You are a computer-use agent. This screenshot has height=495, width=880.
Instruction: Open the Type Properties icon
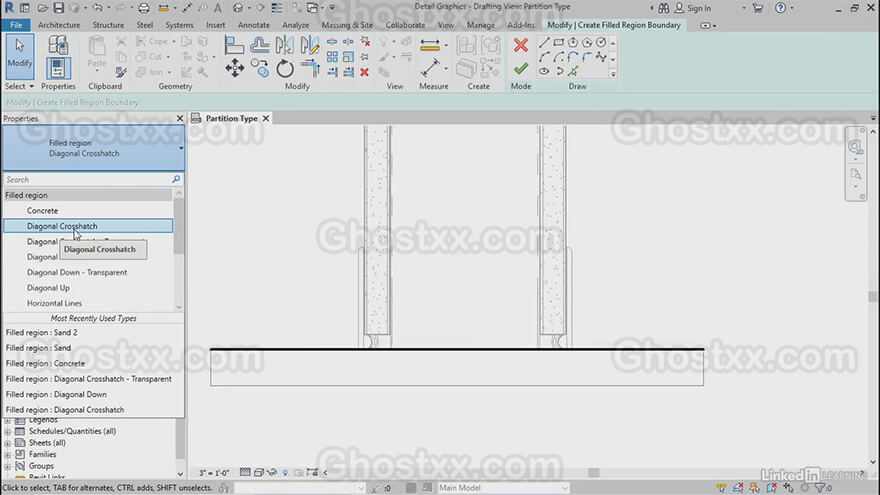click(58, 45)
